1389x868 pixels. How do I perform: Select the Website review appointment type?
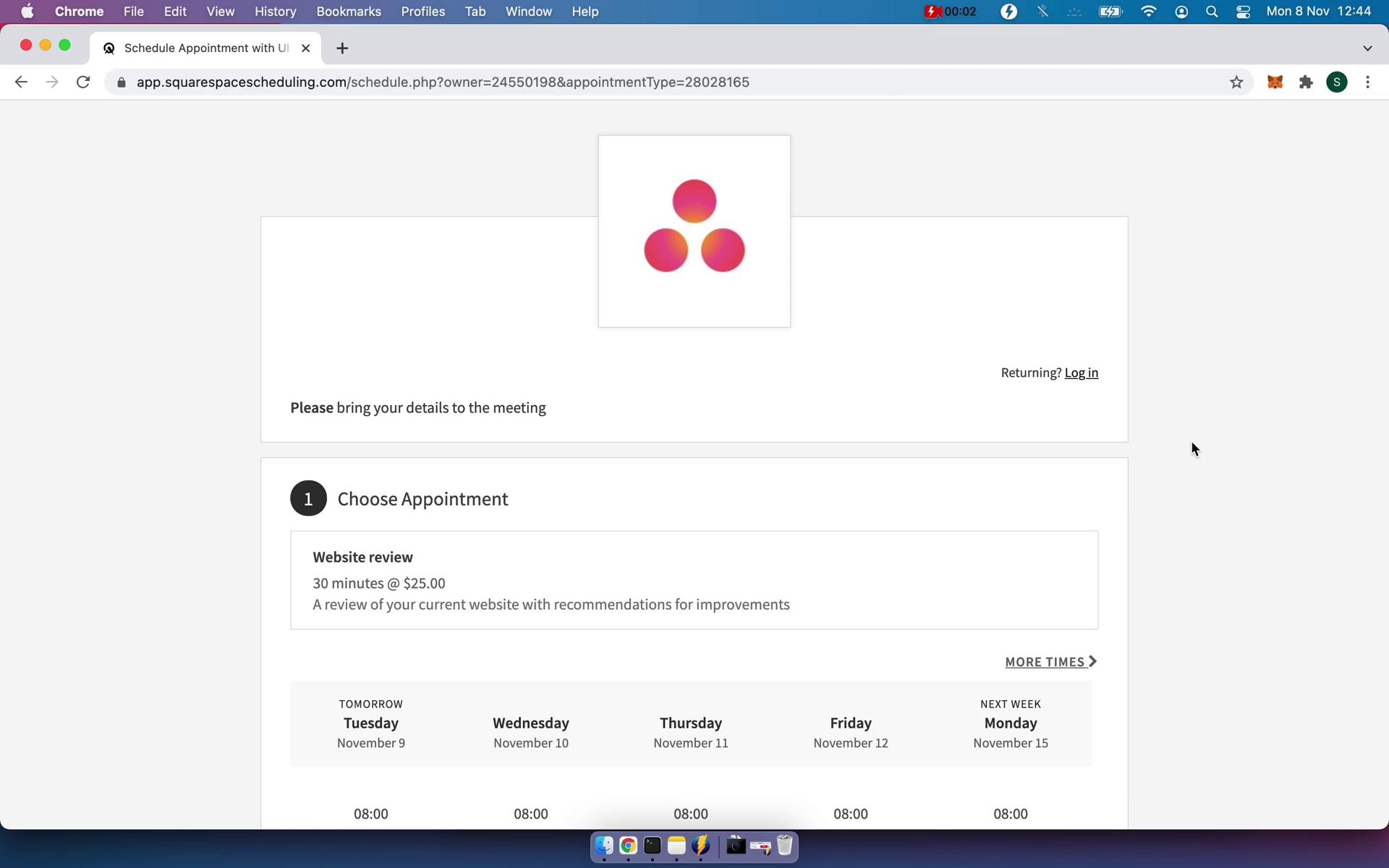click(x=694, y=580)
